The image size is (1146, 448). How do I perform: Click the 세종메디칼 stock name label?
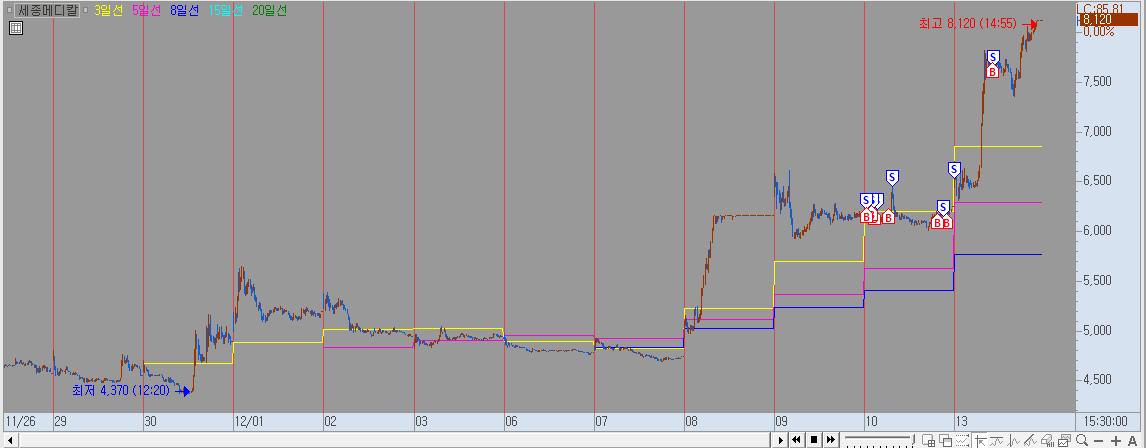pyautogui.click(x=46, y=11)
